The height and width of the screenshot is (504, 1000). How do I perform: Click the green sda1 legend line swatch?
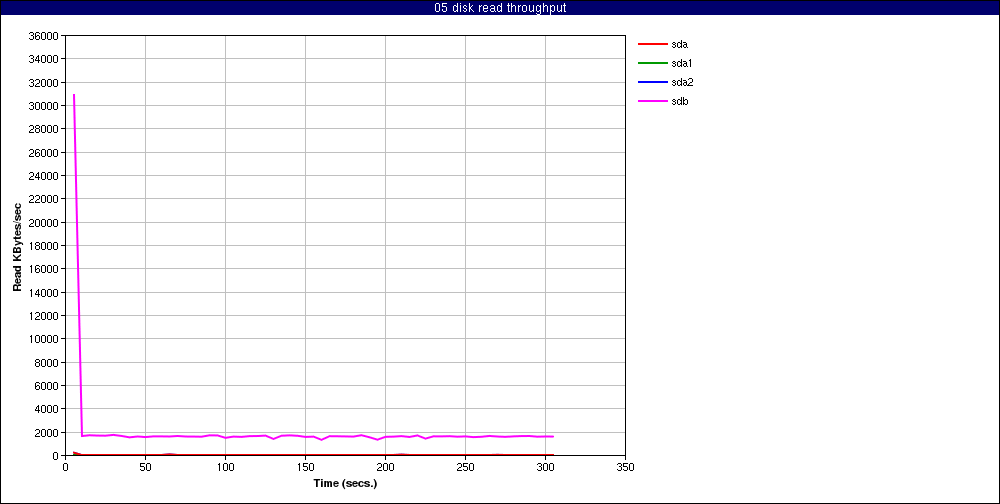652,63
